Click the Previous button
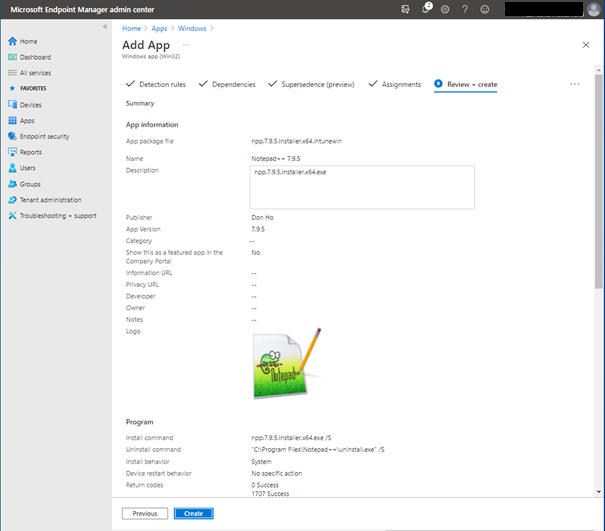605x531 pixels. (x=145, y=513)
